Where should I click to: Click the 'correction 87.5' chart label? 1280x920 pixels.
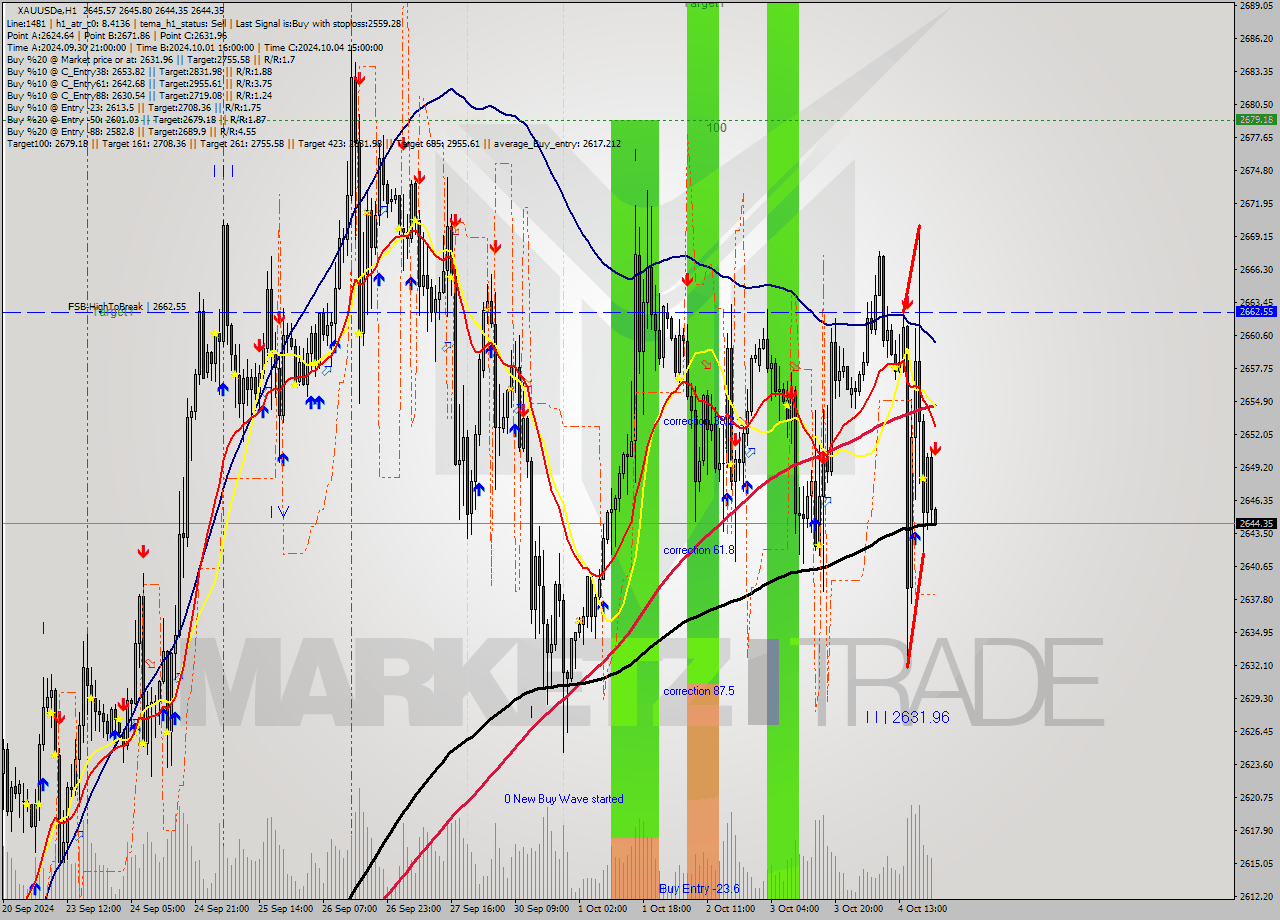pos(699,691)
